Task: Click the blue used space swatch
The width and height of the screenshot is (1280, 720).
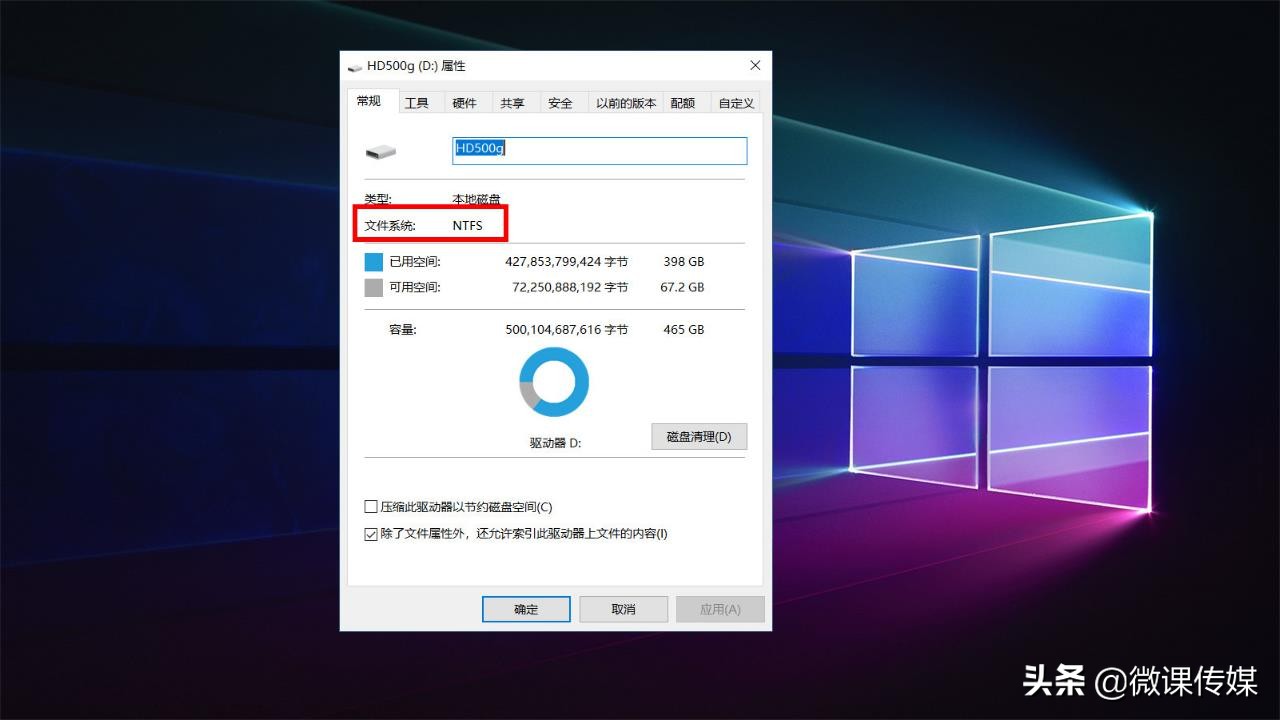Action: tap(374, 262)
